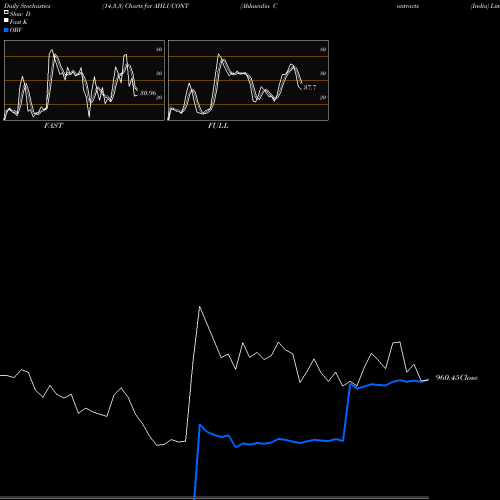Click the 20 level label in FULL chart
This screenshot has height=500, width=500.
click(323, 97)
